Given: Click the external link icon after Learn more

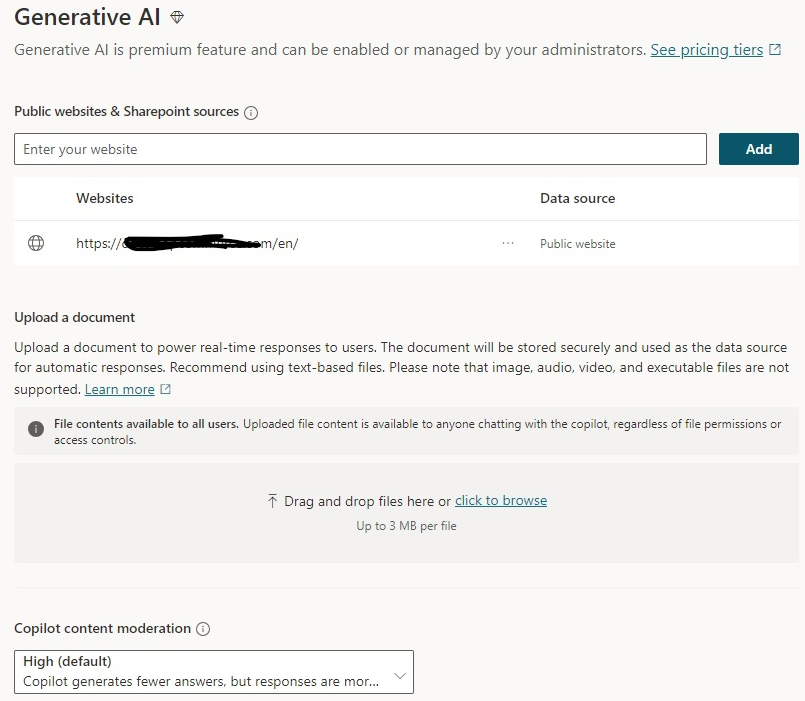Looking at the screenshot, I should pos(166,389).
